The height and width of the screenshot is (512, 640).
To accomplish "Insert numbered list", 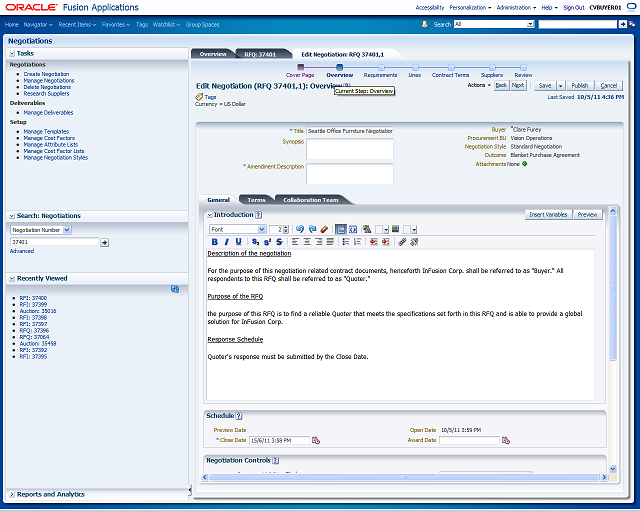I will point(358,242).
